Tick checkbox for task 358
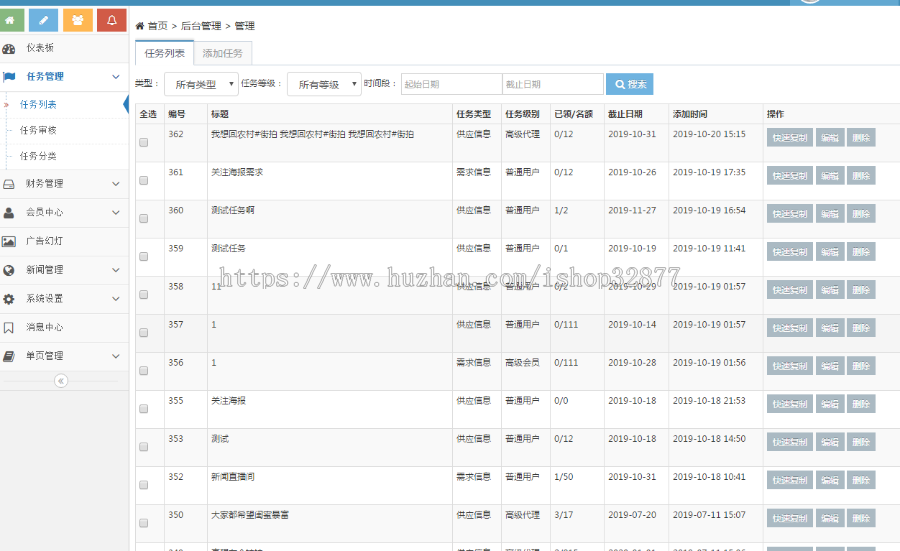This screenshot has width=900, height=551. point(143,294)
